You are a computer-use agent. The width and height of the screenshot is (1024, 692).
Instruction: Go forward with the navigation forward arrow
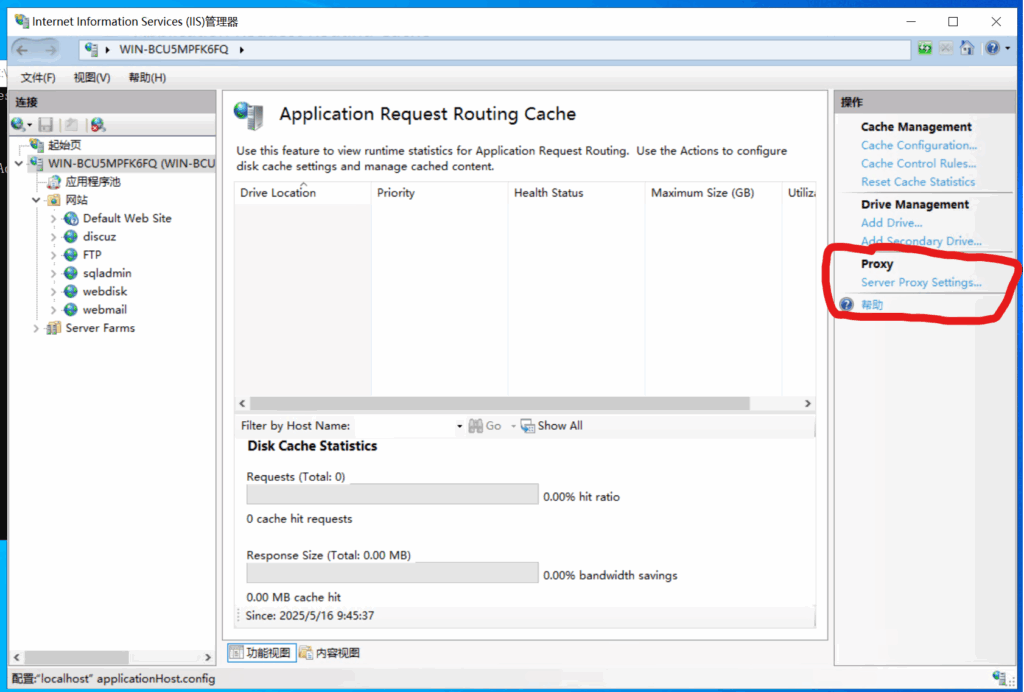[50, 50]
